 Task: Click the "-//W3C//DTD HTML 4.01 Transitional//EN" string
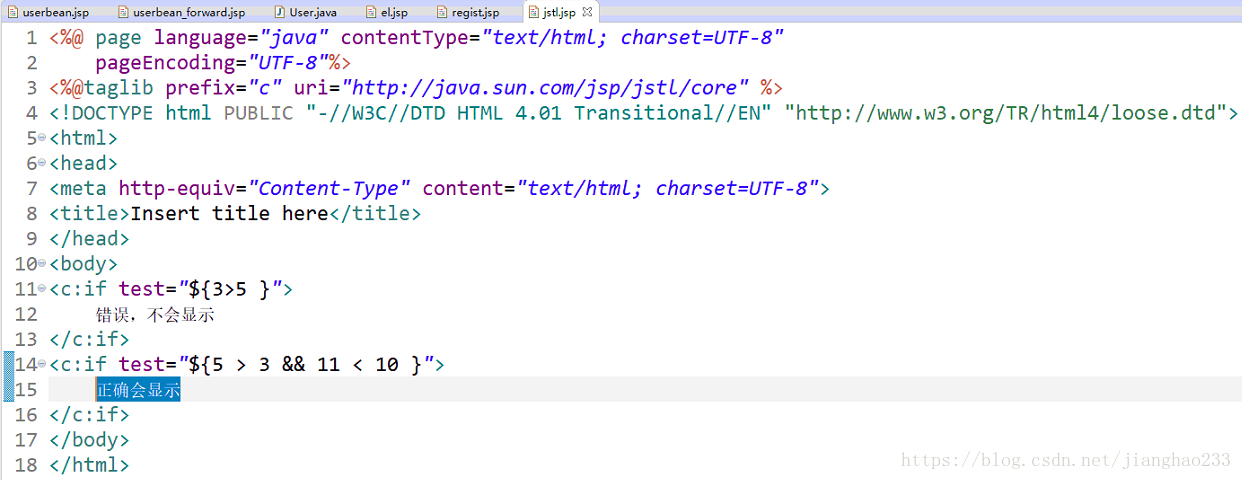tap(539, 113)
